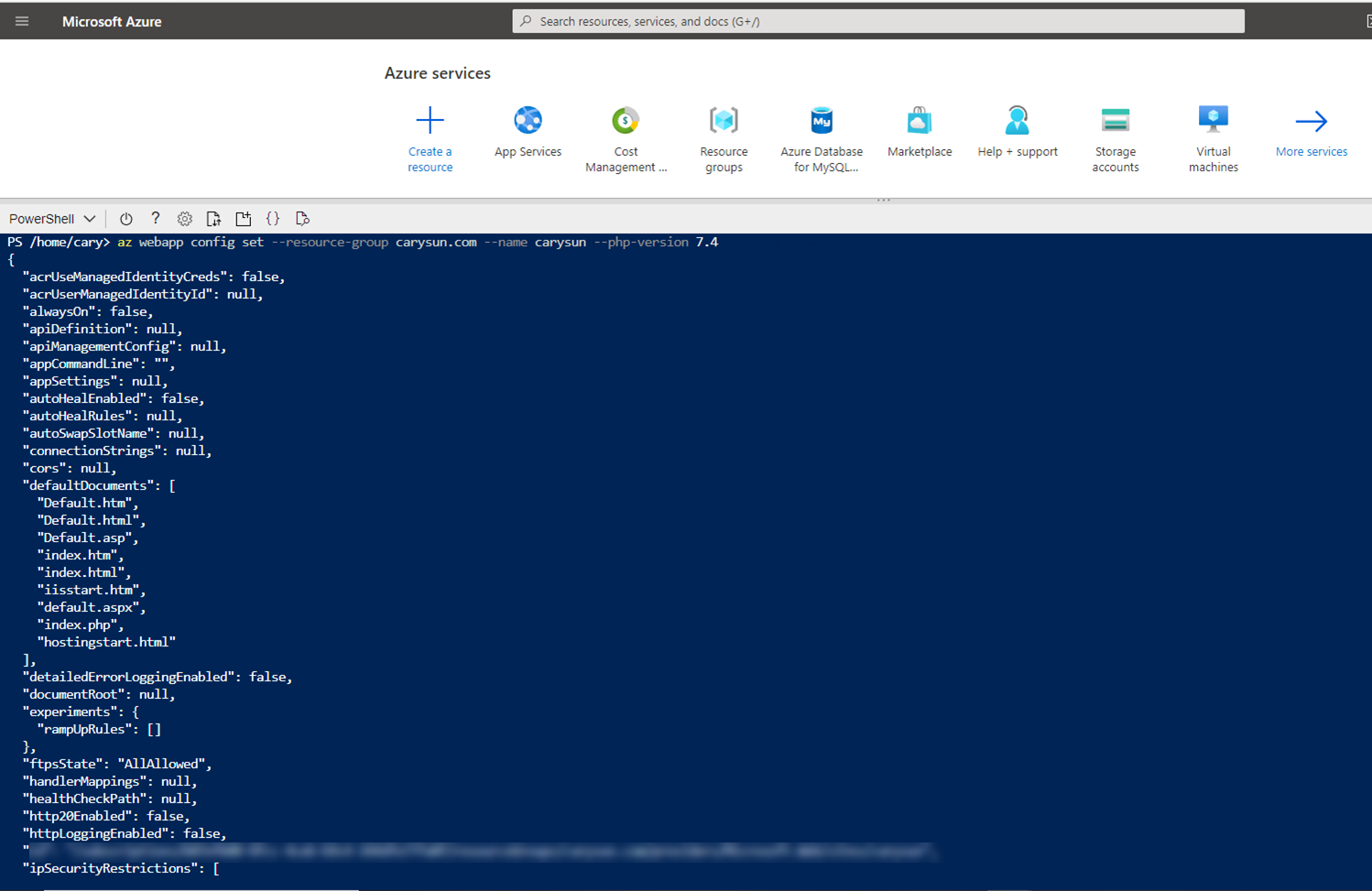The width and height of the screenshot is (1372, 891).
Task: Click the "hostingstart.html" entry
Action: point(106,643)
